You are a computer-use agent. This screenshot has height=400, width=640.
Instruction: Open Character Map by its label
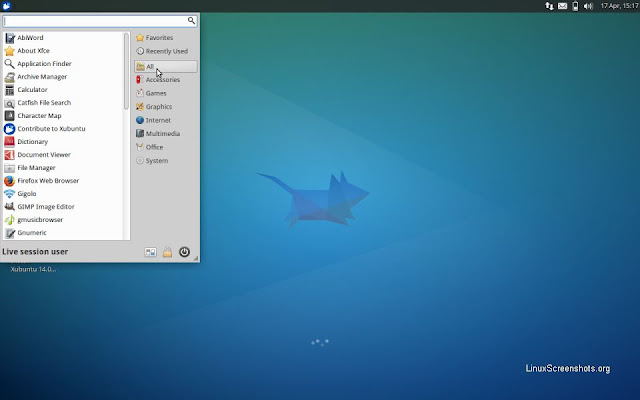pyautogui.click(x=39, y=116)
